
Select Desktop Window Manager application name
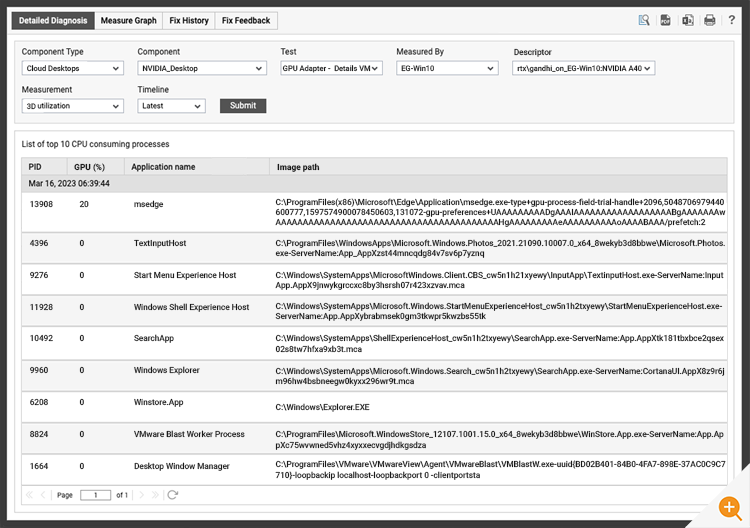182,466
